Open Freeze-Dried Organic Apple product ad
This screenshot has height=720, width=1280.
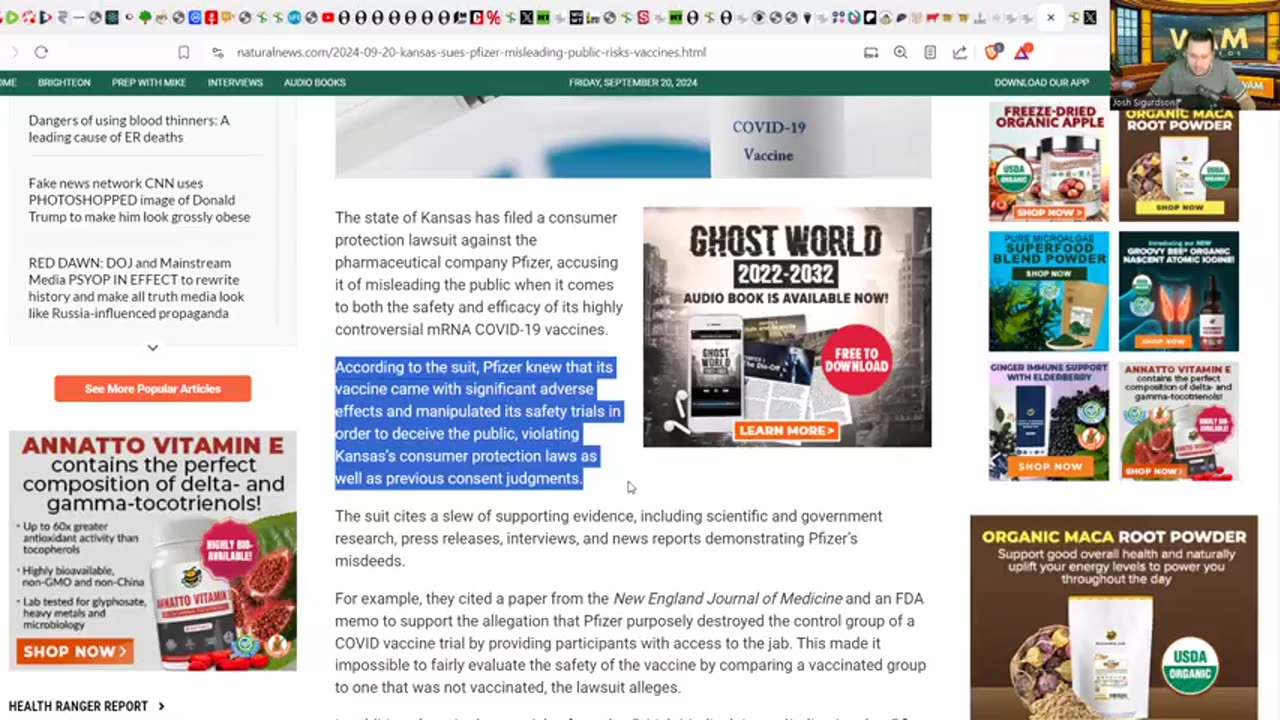[x=1049, y=161]
